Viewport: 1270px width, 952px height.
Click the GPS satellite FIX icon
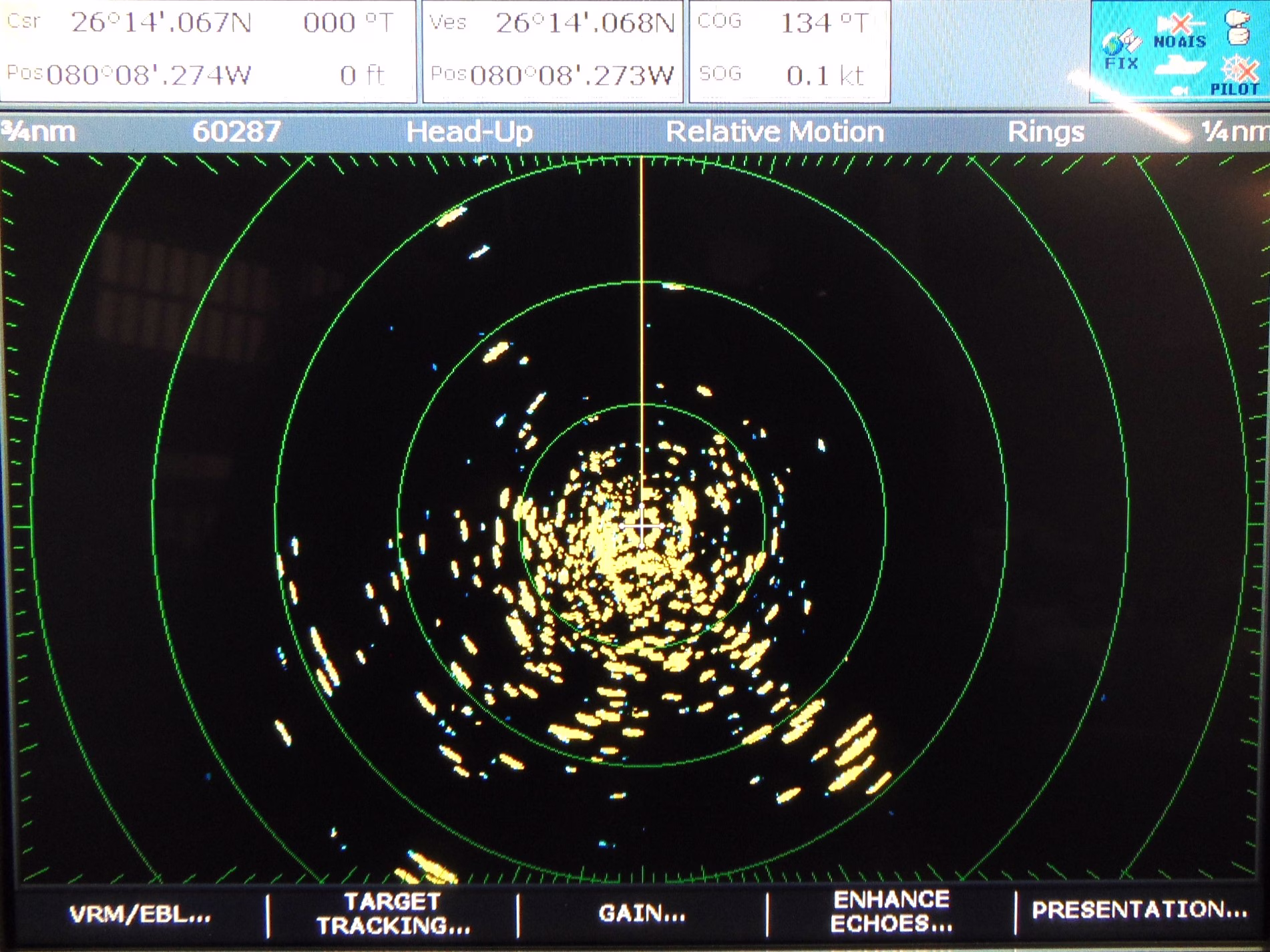click(x=1121, y=48)
